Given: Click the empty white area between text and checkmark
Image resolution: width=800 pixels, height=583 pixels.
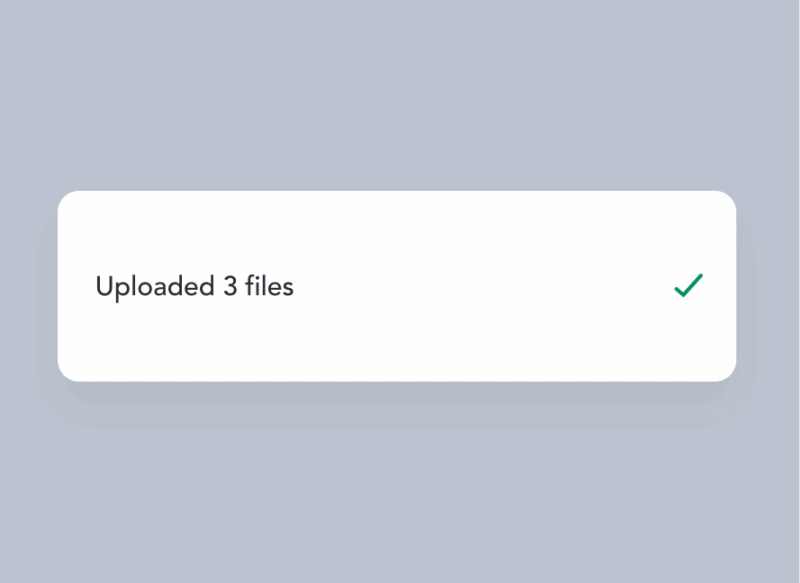Looking at the screenshot, I should (484, 286).
